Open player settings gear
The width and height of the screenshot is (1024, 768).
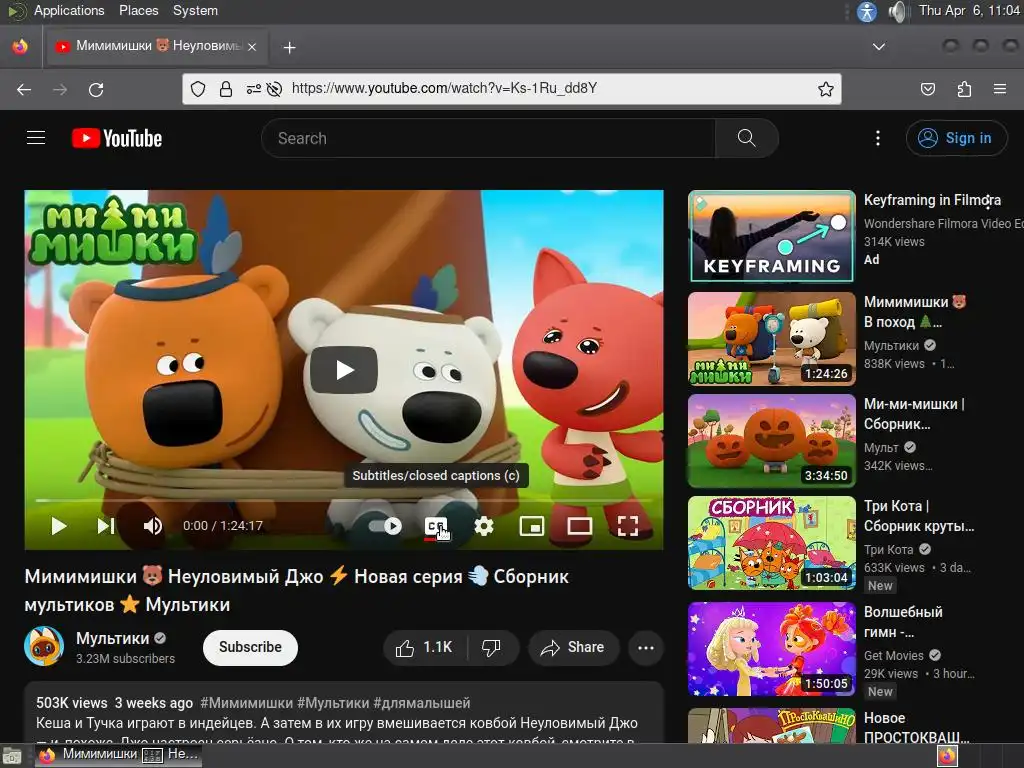484,526
